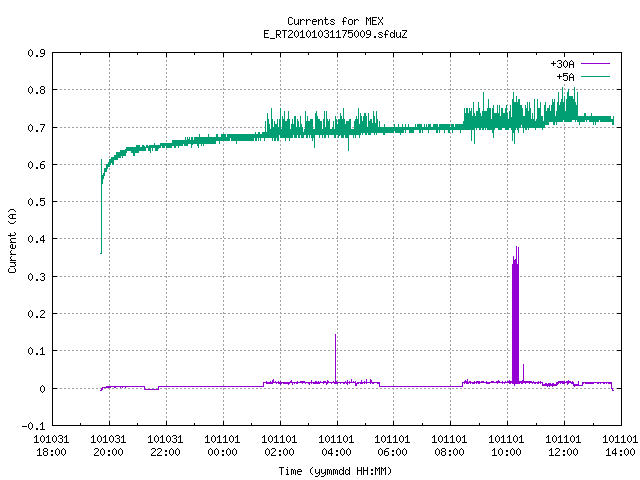Click the x-axis tick label '101101 06:00'
The width and height of the screenshot is (640, 480).
click(x=392, y=445)
